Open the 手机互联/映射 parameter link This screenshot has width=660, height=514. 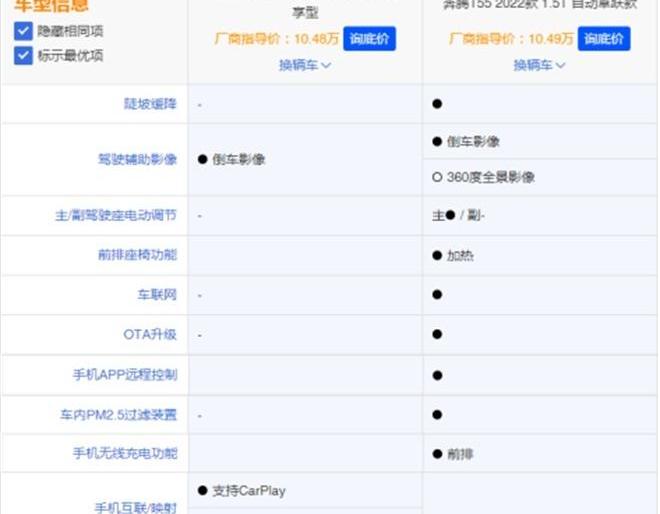[x=136, y=508]
